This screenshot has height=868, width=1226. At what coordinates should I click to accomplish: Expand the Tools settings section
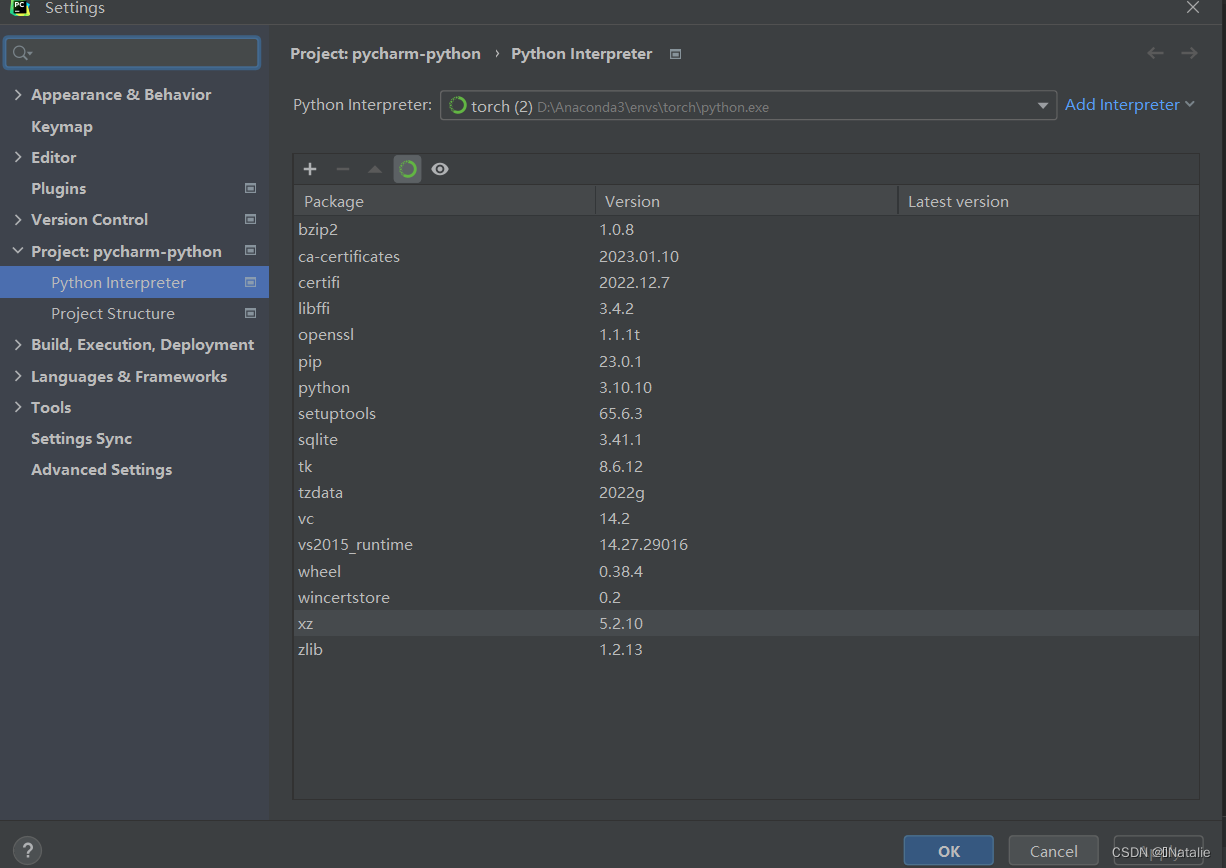click(x=18, y=407)
